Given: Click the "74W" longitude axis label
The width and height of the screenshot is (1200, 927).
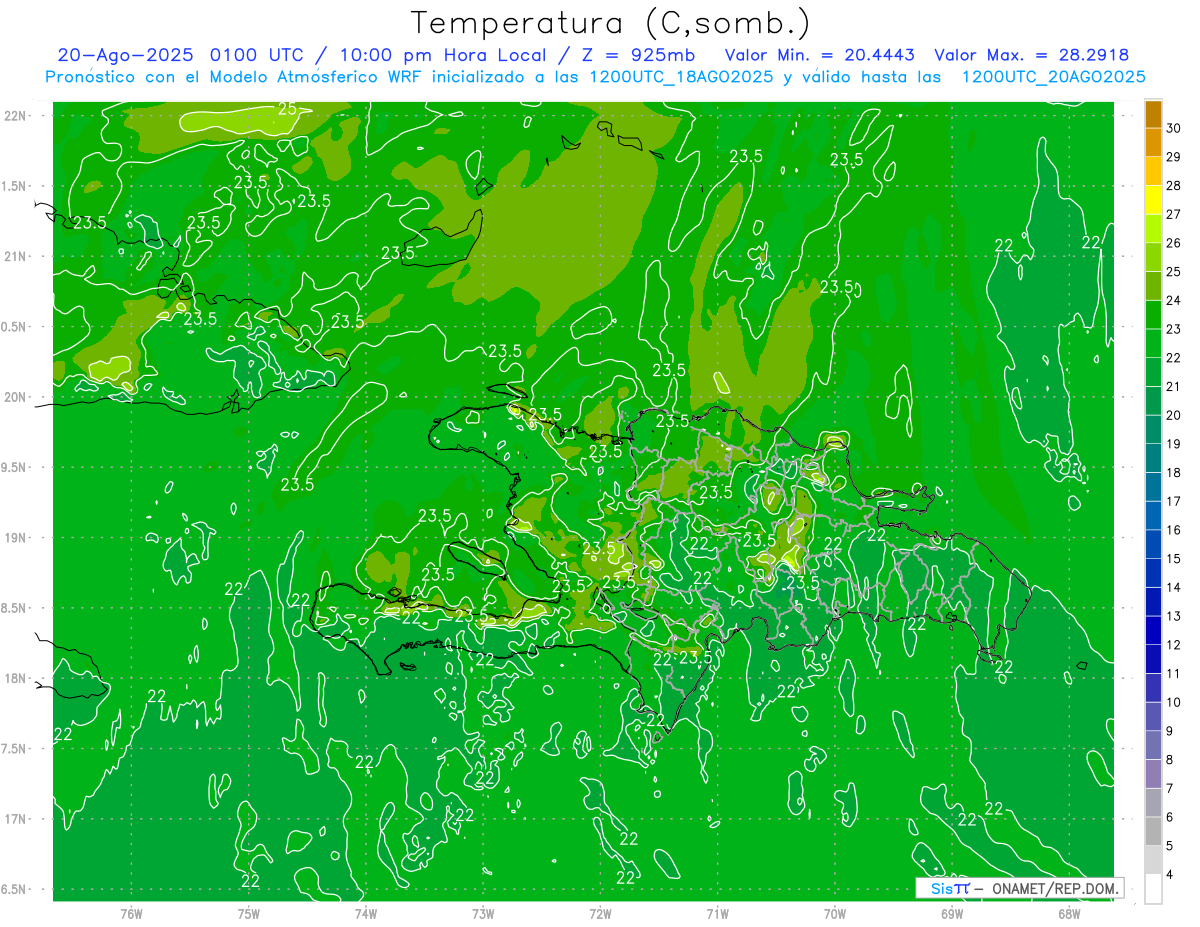Looking at the screenshot, I should coord(366,913).
